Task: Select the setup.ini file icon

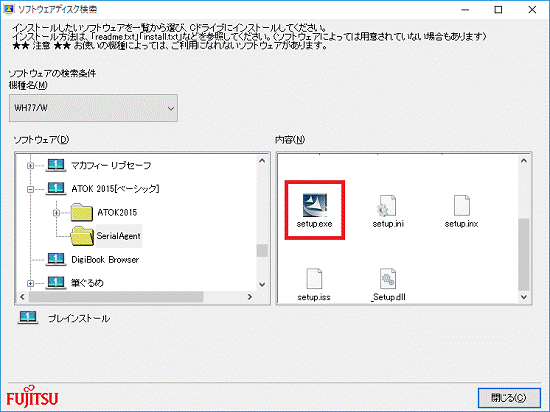Action: click(x=387, y=205)
